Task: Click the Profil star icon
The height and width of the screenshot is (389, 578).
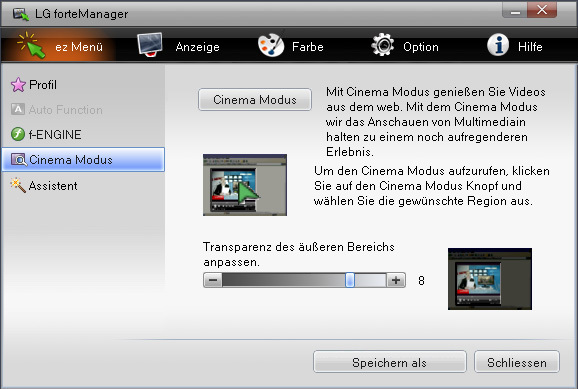Action: tap(18, 85)
